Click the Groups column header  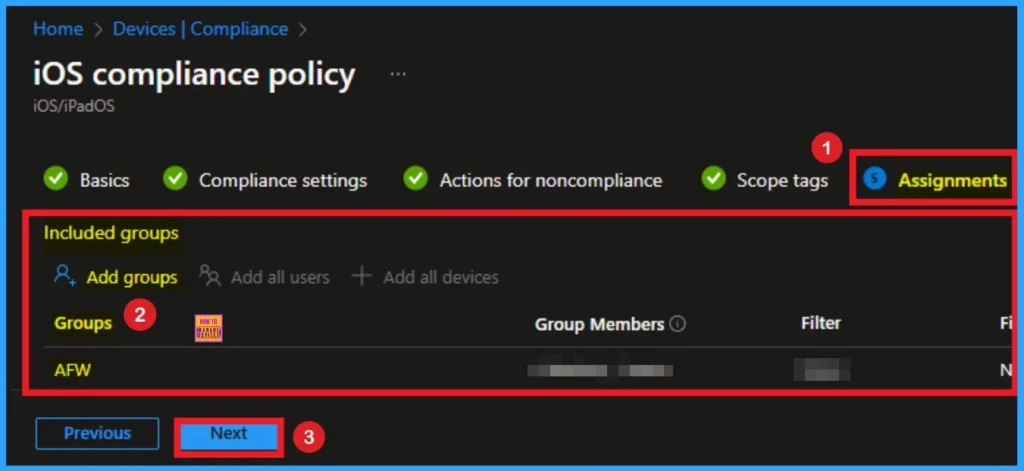pyautogui.click(x=82, y=323)
